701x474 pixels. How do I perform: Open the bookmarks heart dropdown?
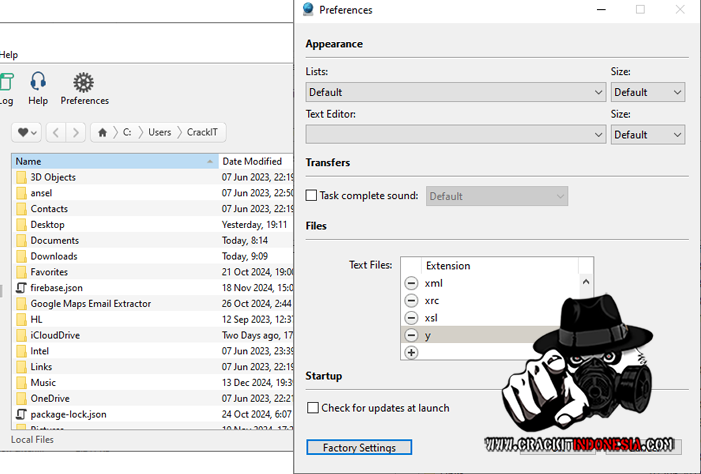pyautogui.click(x=27, y=132)
